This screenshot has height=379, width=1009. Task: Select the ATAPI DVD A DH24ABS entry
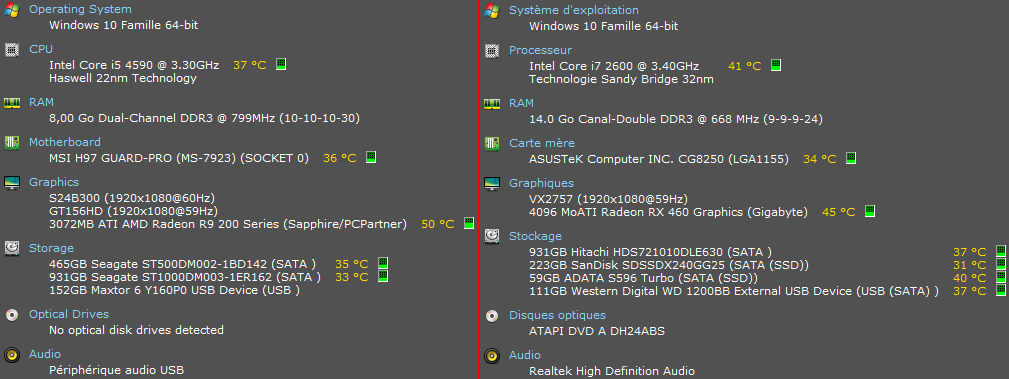click(597, 331)
